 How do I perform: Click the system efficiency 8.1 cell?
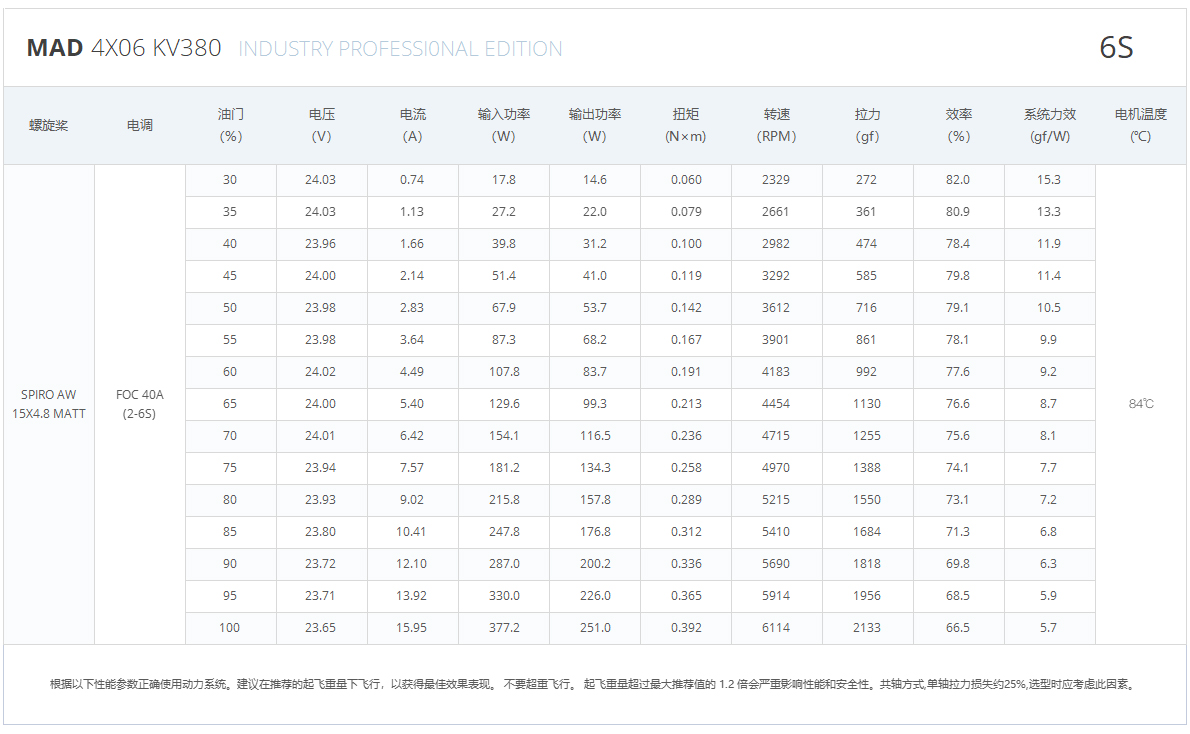point(1050,436)
